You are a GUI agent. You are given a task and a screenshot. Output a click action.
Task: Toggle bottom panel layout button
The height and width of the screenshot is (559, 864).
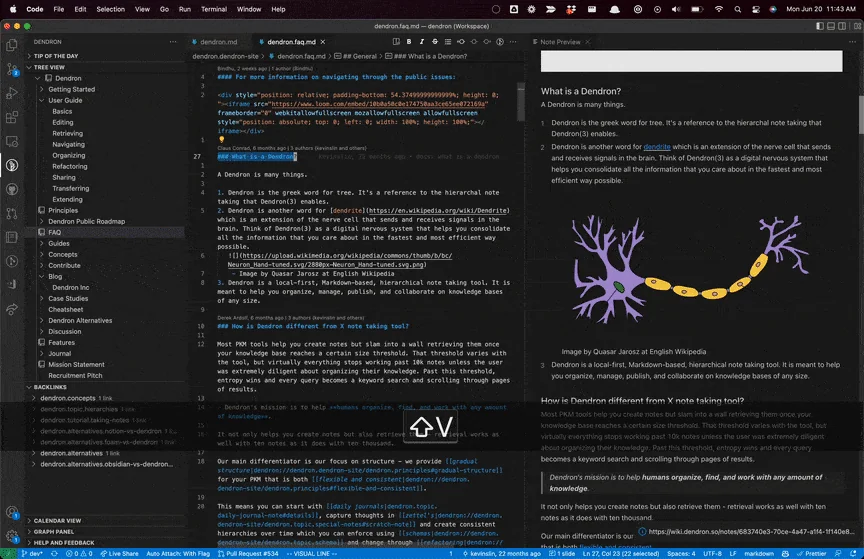tap(831, 26)
